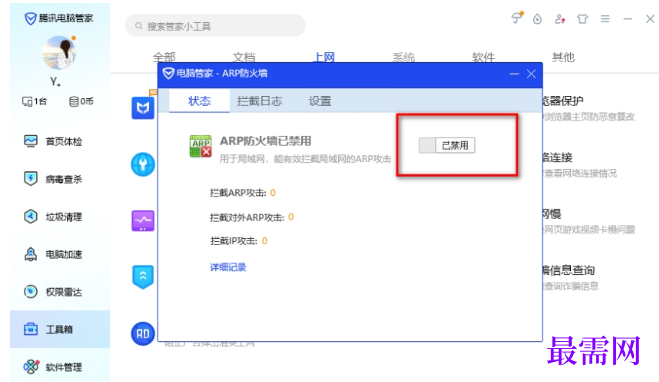This screenshot has width=659, height=382.
Task: Open 软件管理 software manager
Action: (53, 367)
